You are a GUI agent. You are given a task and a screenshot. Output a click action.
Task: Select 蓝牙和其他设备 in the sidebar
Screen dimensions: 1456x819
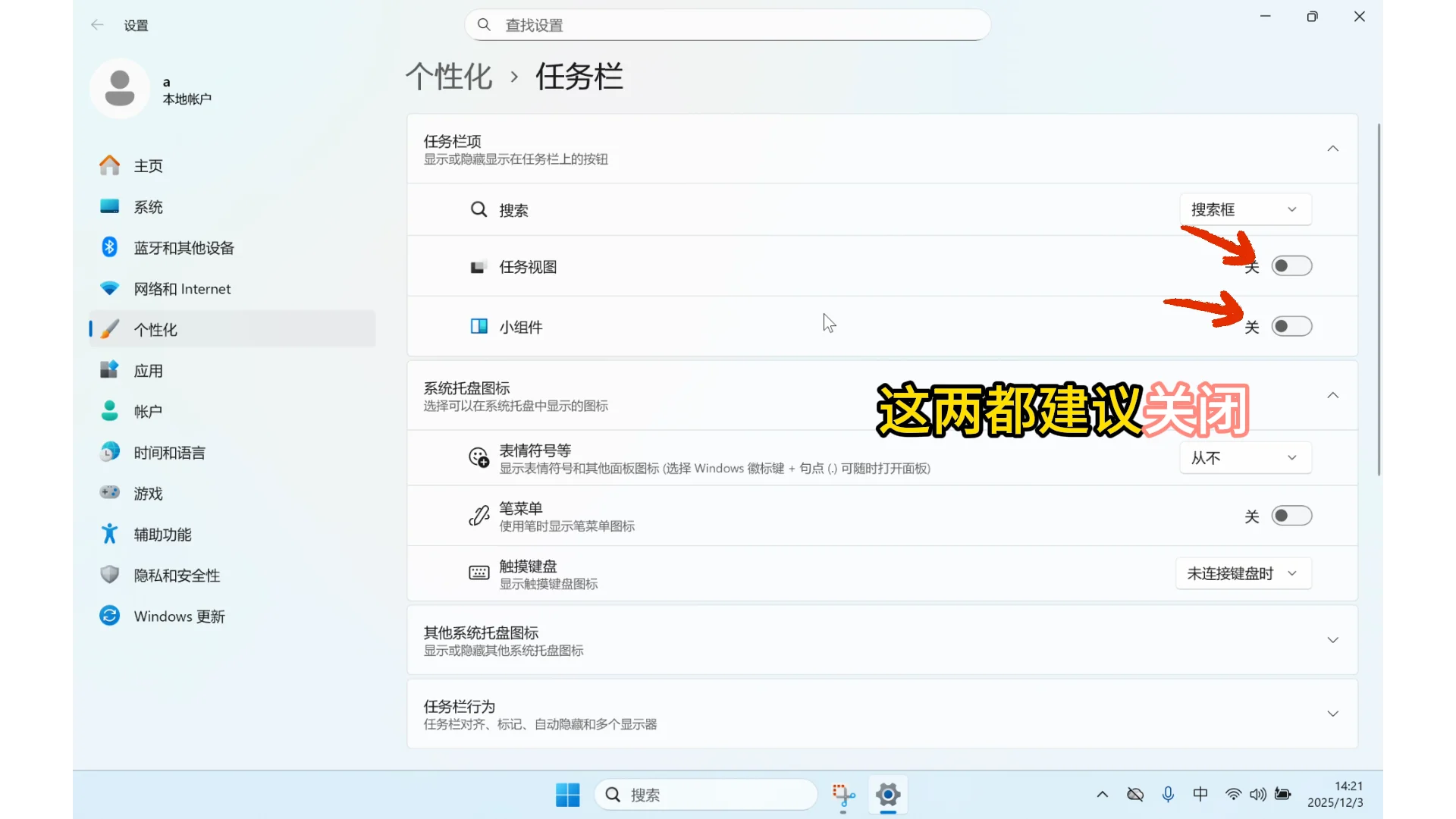[185, 247]
